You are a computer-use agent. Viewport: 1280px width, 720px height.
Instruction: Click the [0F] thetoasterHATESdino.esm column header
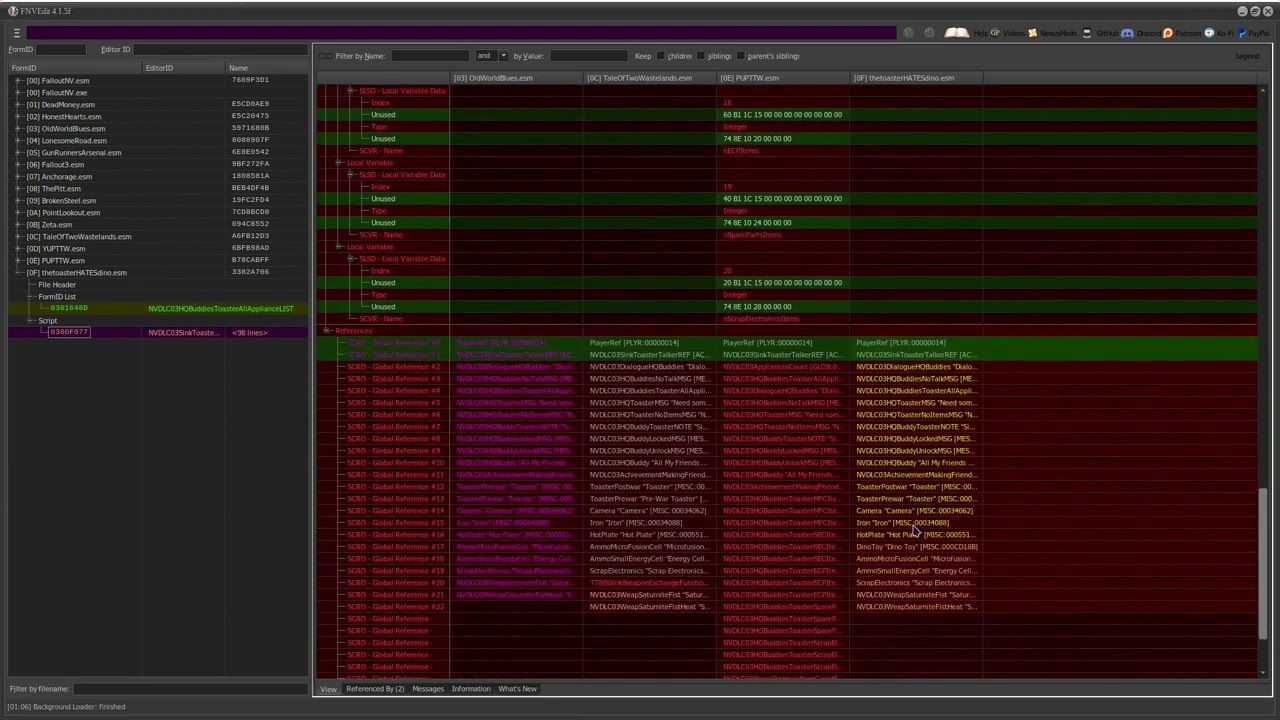tap(915, 78)
